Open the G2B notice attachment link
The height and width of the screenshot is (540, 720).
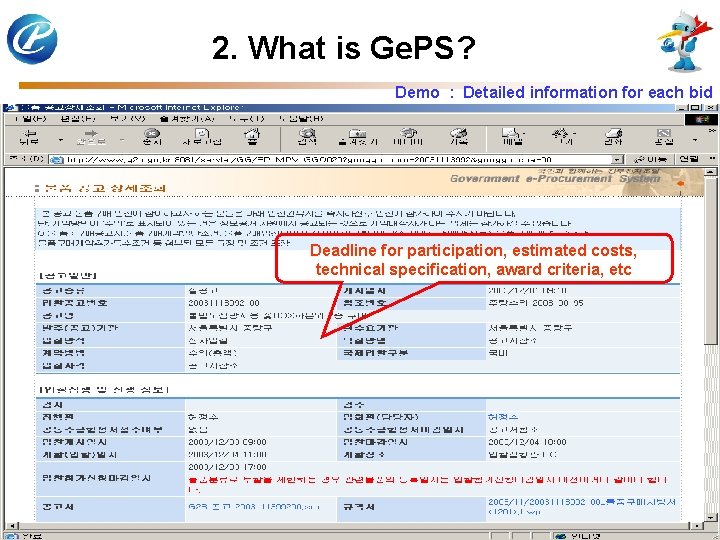254,507
